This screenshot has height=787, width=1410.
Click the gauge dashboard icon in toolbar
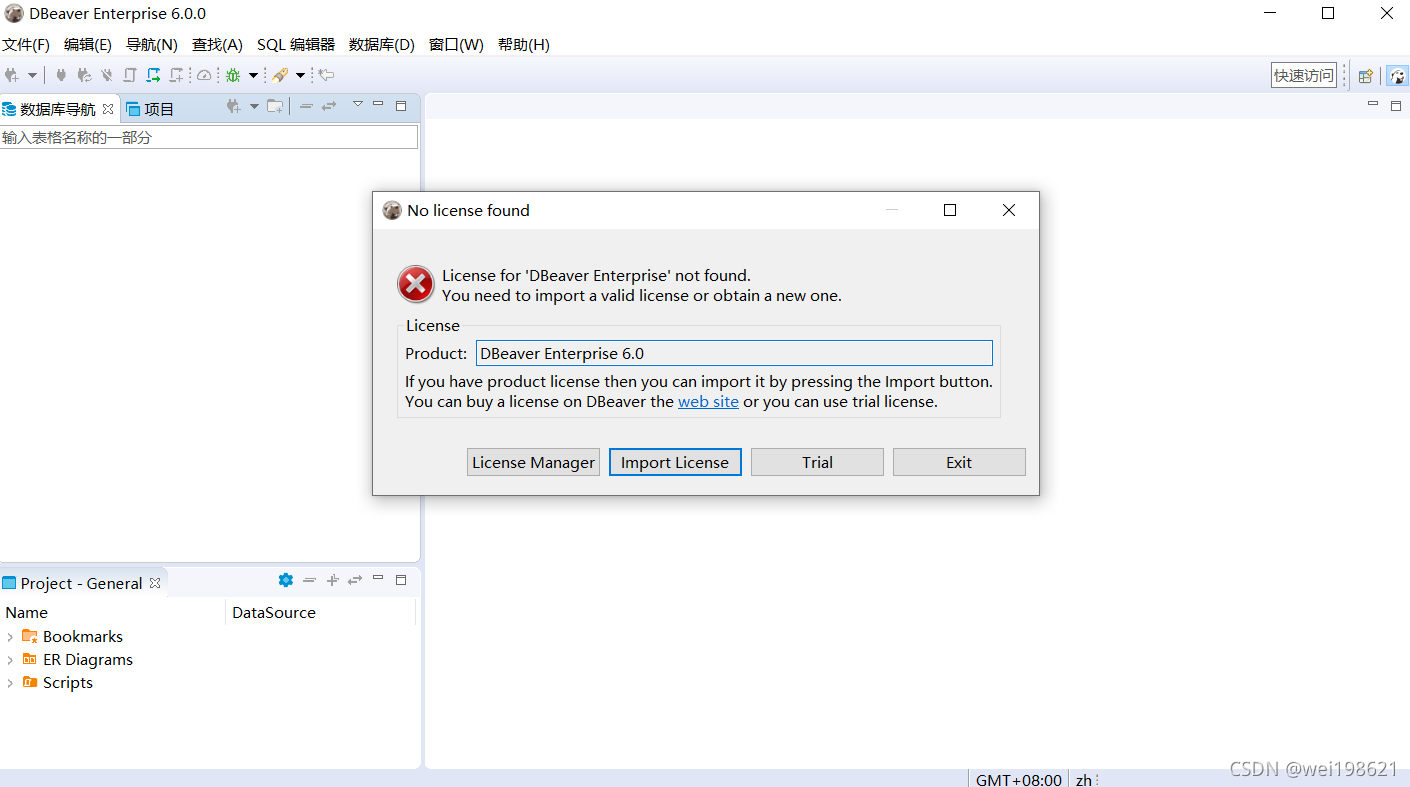coord(204,75)
